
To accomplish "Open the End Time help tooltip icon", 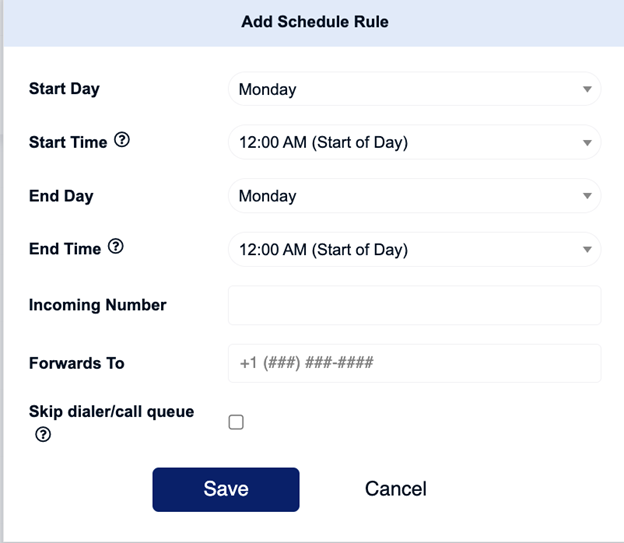I will (116, 246).
